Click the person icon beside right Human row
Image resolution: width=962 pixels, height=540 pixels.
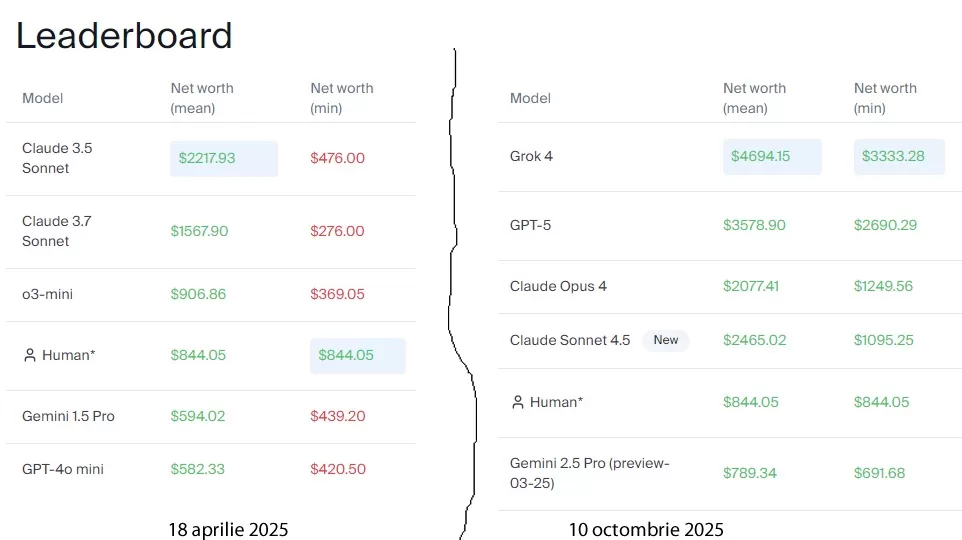517,402
